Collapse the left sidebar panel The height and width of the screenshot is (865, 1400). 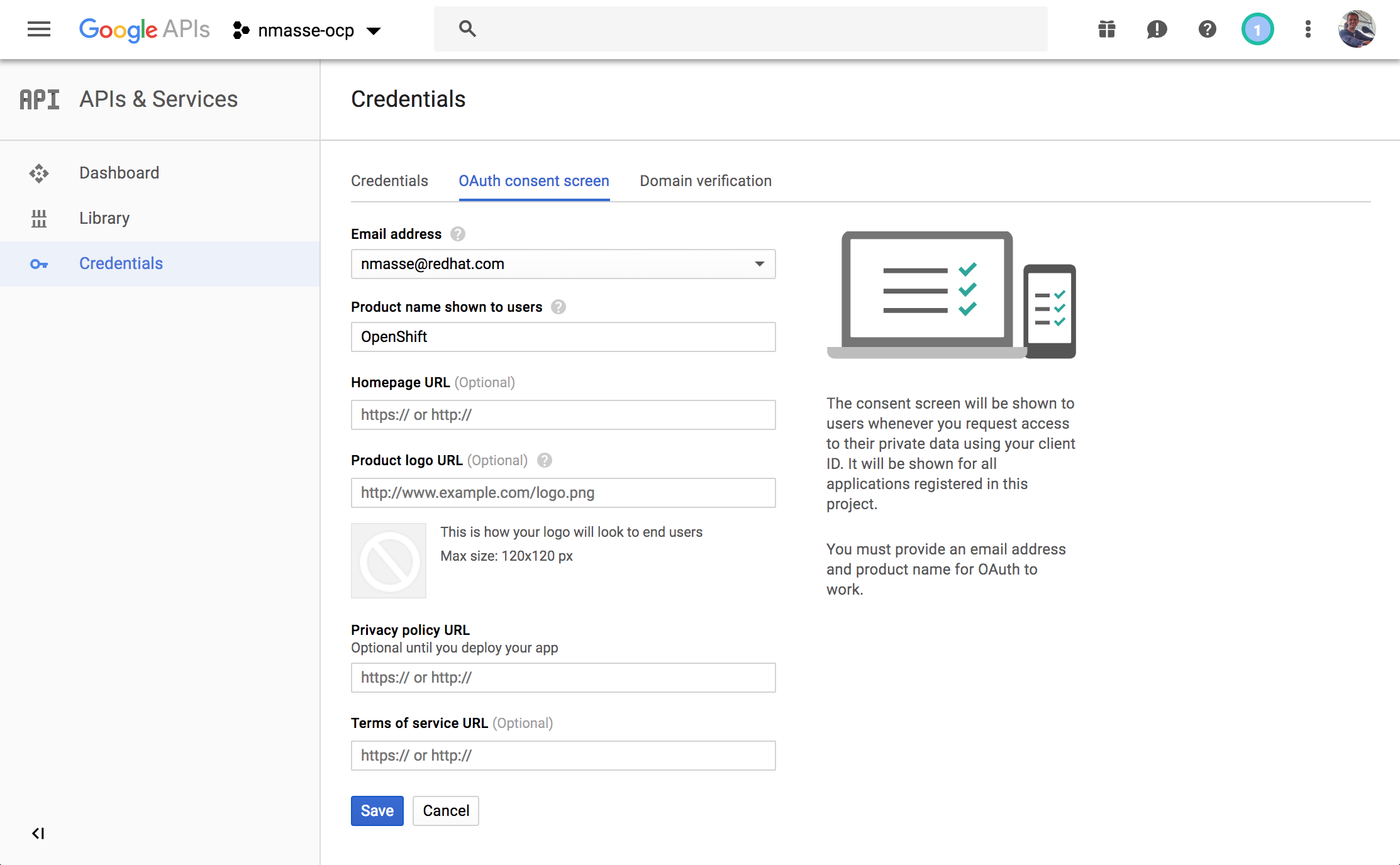tap(38, 834)
